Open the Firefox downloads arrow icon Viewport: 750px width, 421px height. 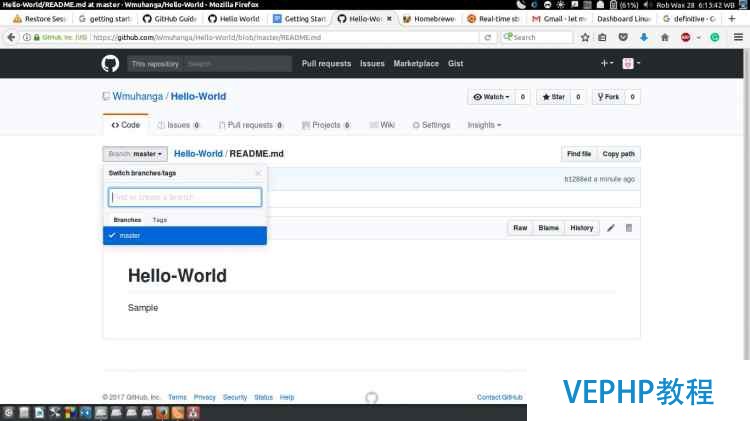(x=644, y=37)
